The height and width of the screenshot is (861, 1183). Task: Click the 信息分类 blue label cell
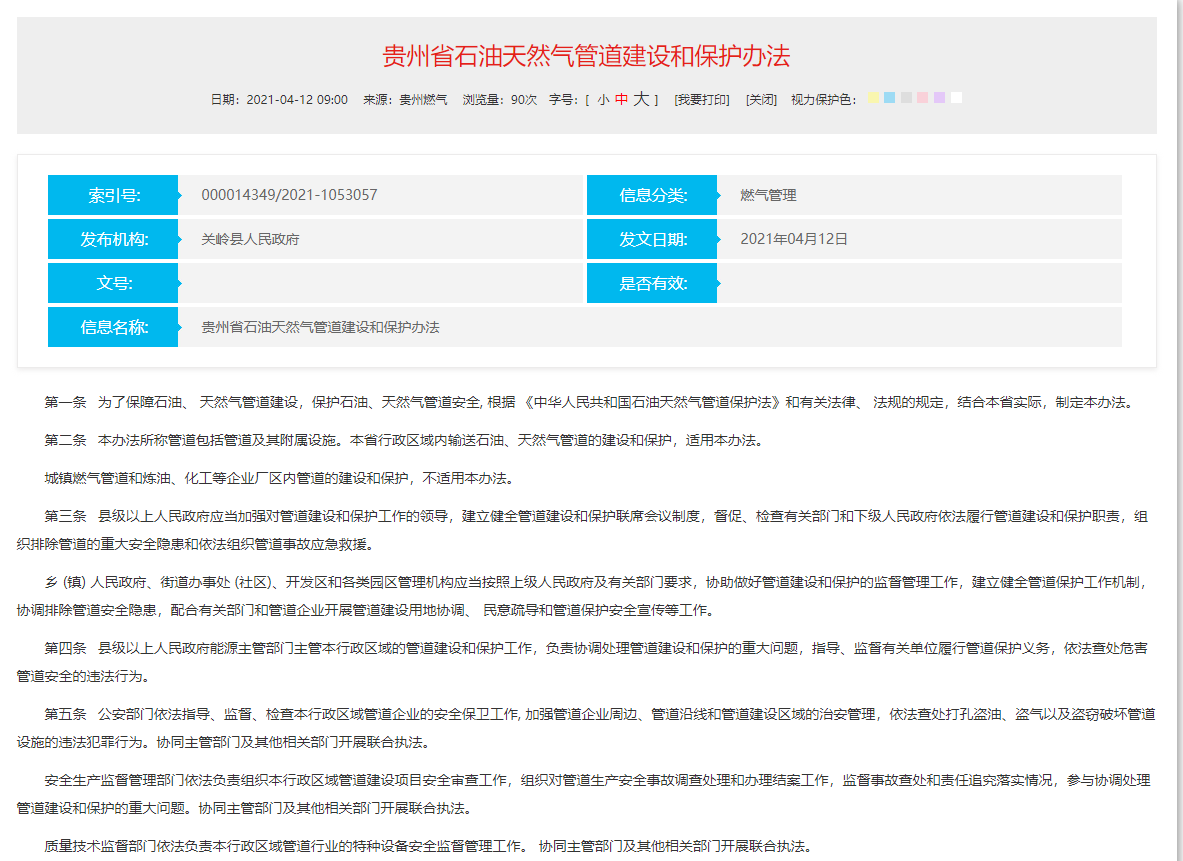(x=652, y=194)
